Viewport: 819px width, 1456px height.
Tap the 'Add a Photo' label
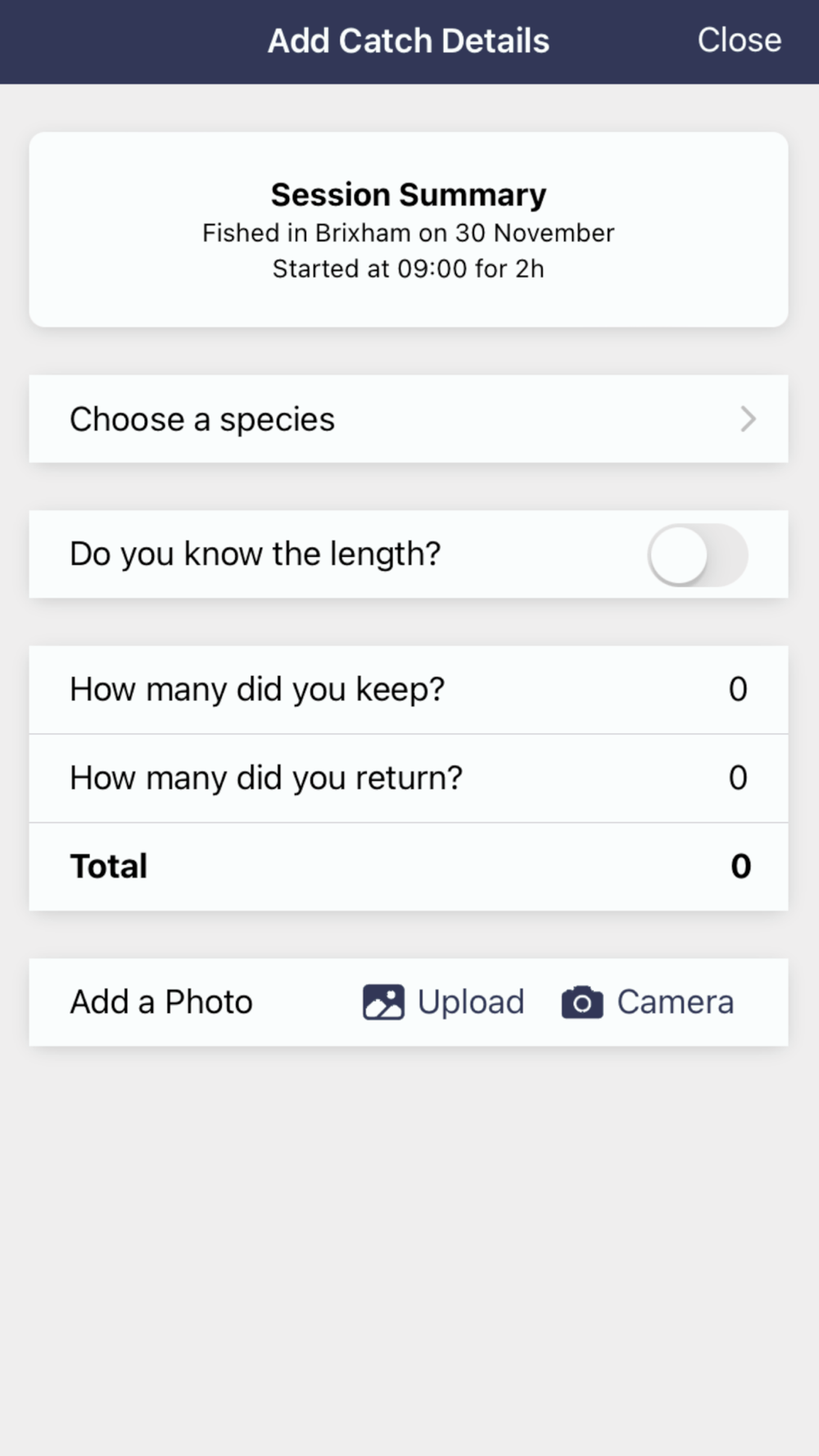[x=161, y=1002]
